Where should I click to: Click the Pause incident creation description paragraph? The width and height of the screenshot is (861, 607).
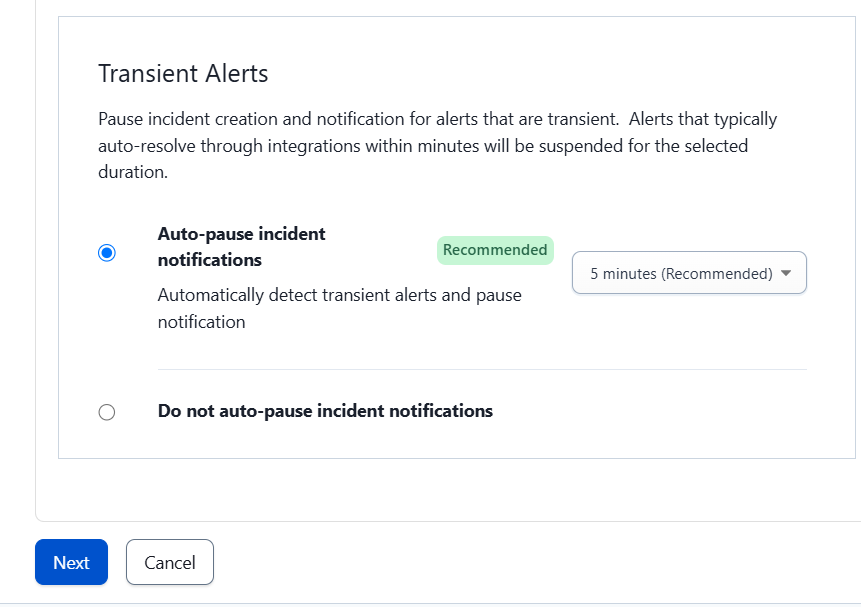pos(438,146)
